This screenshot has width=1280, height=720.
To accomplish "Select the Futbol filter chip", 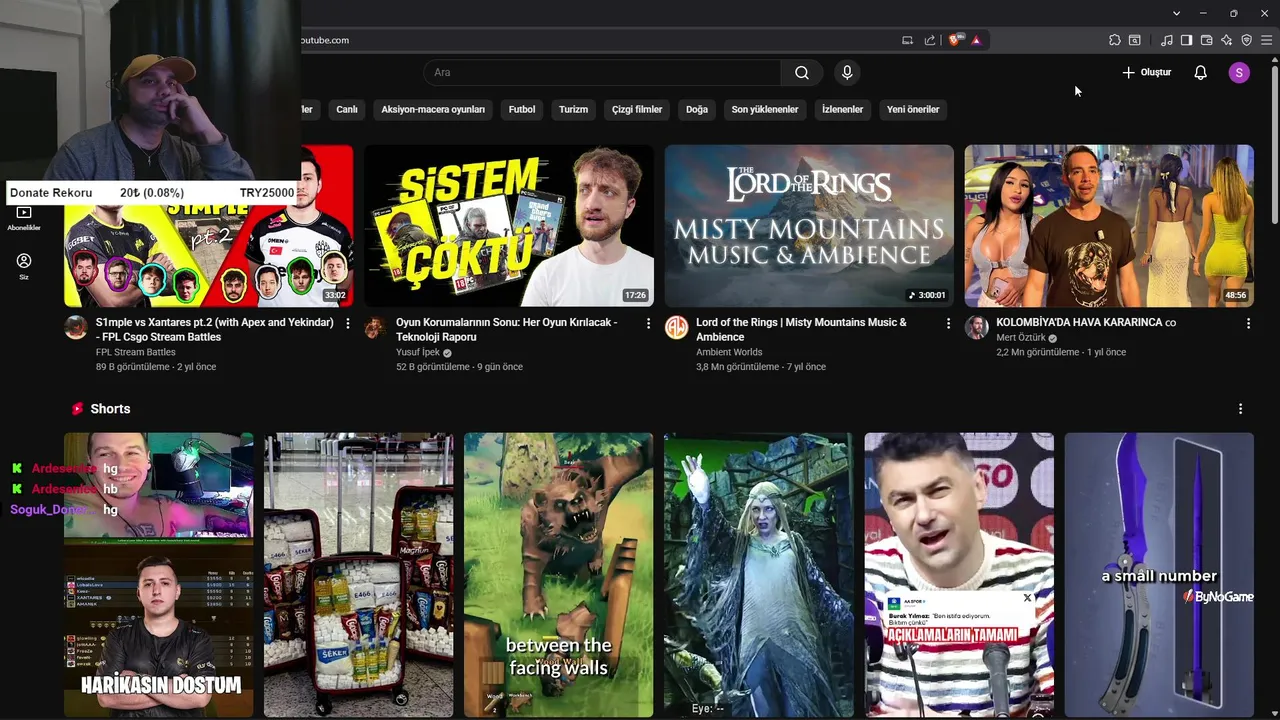I will click(522, 109).
